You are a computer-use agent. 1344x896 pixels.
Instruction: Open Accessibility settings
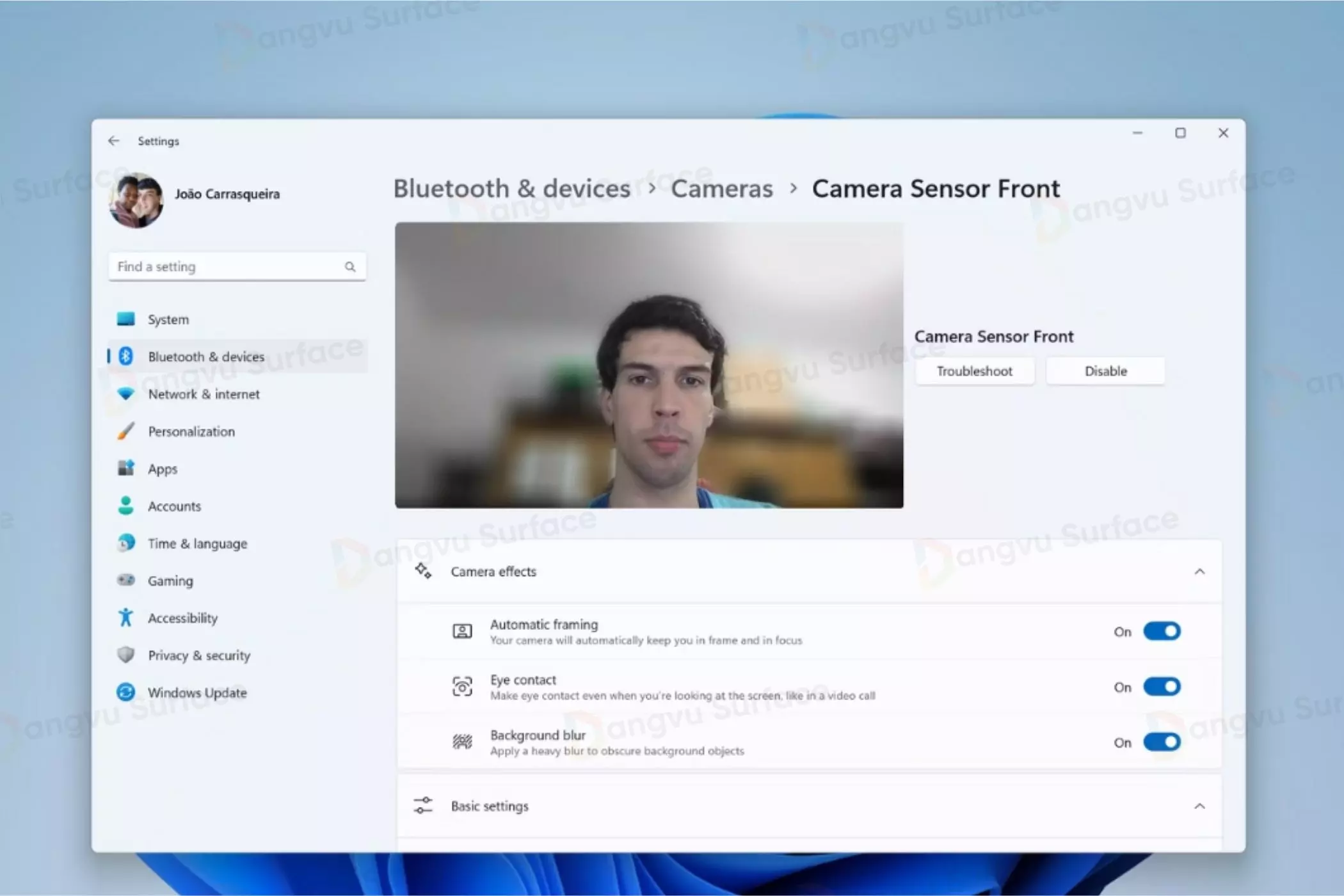coord(237,618)
